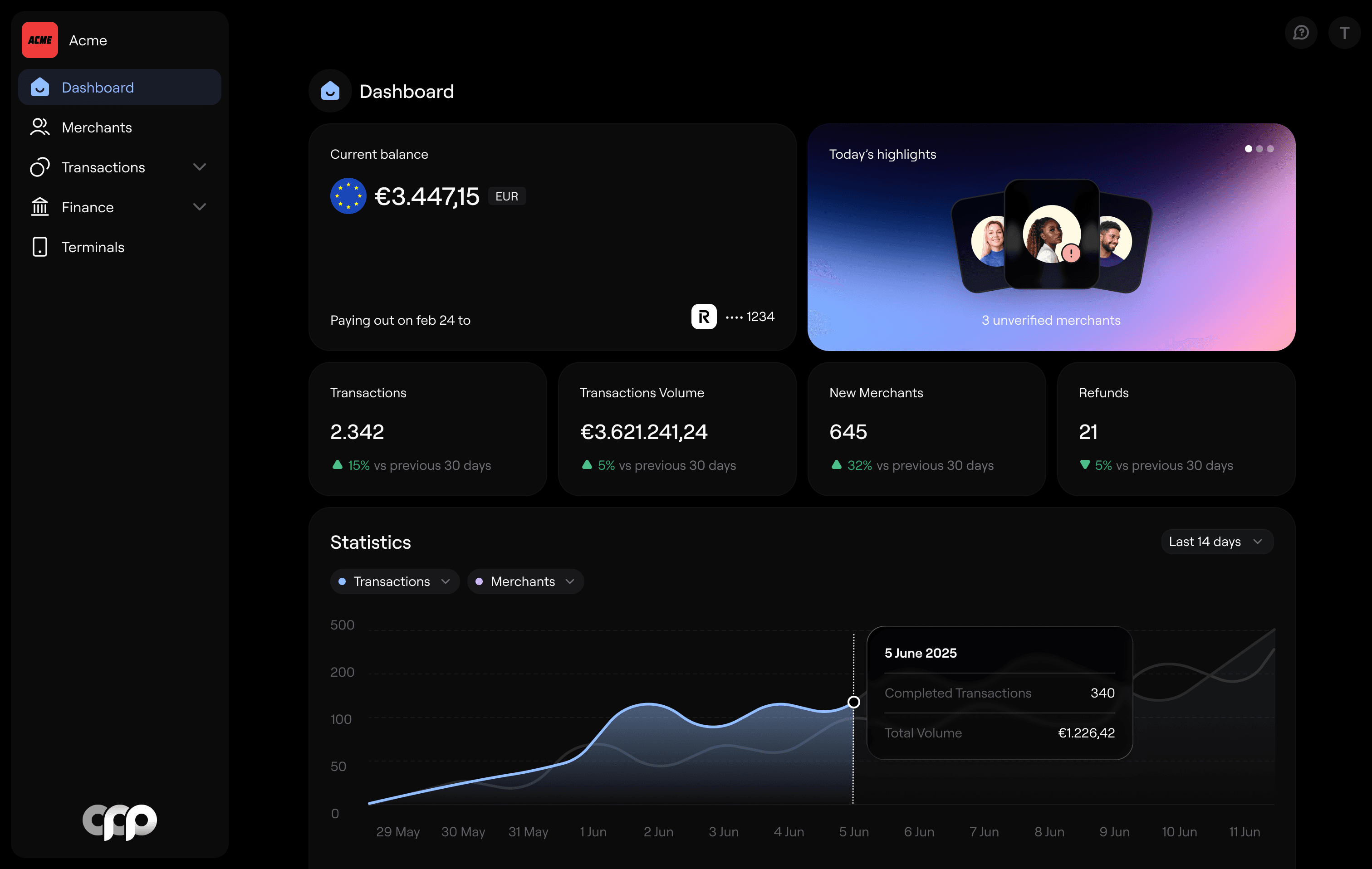The width and height of the screenshot is (1372, 869).
Task: Click the R payout bank account icon
Action: (704, 317)
